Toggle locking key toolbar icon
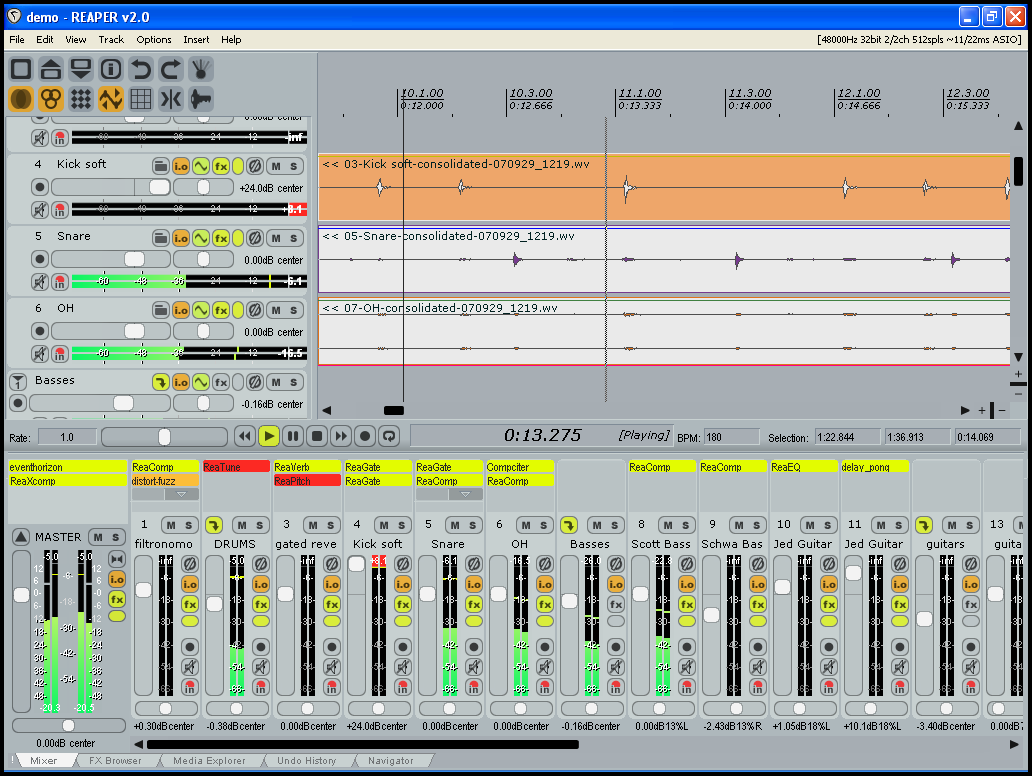Screen dimensions: 1032x776 (x=201, y=99)
